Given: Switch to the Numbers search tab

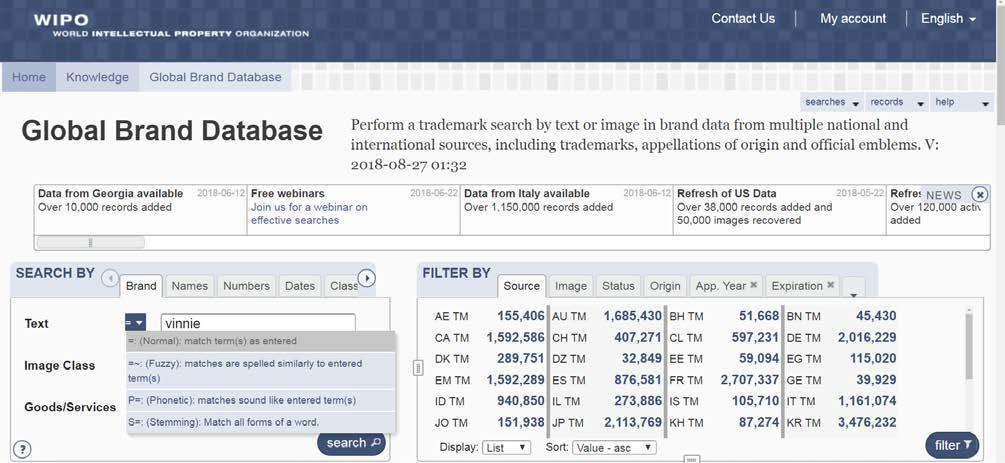Looking at the screenshot, I should (247, 286).
